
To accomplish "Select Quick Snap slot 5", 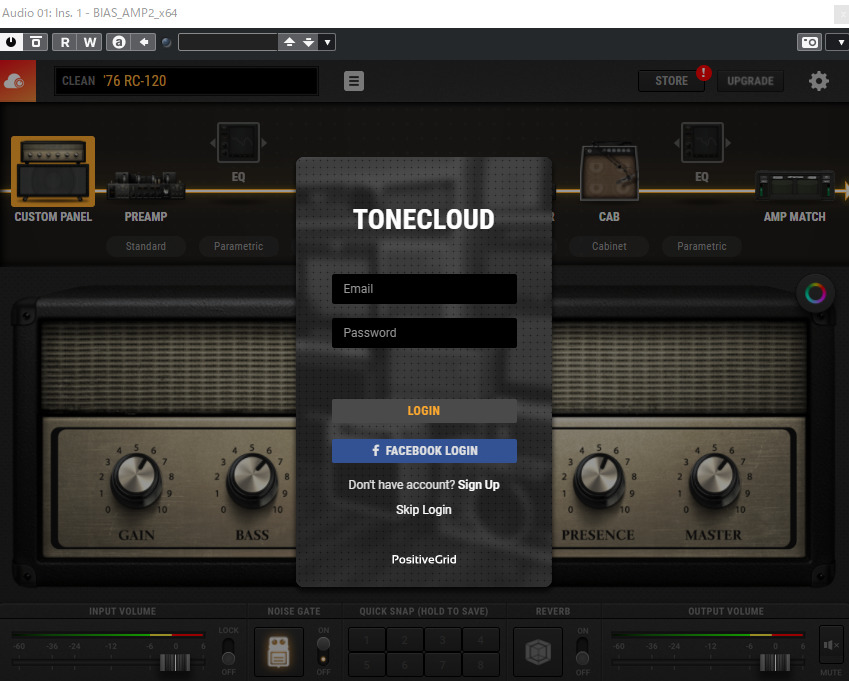I will point(367,664).
